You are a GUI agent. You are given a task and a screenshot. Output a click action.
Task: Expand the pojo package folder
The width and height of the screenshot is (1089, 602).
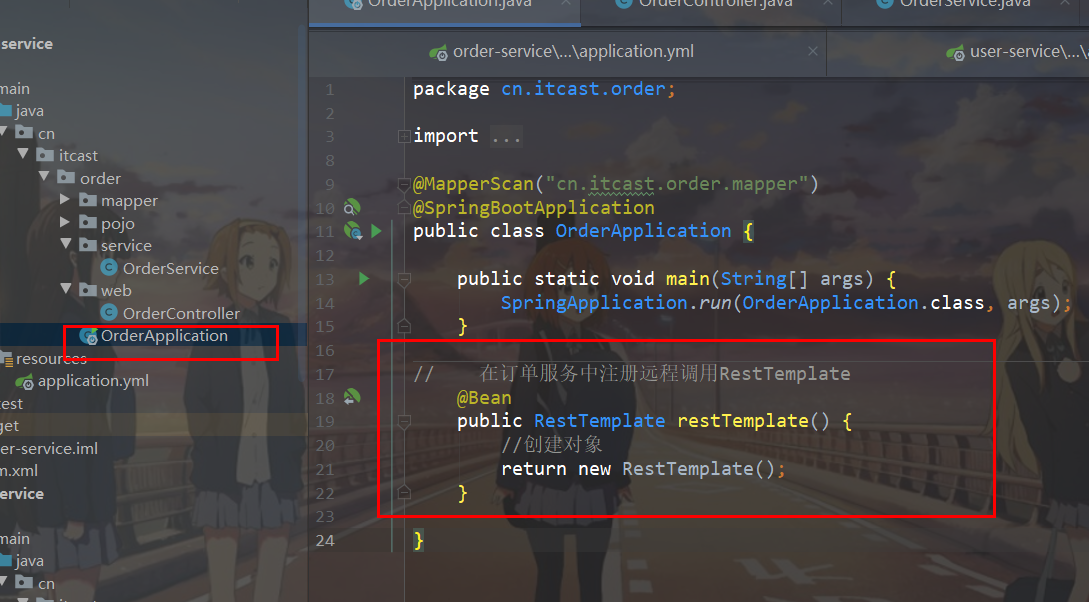tap(65, 222)
